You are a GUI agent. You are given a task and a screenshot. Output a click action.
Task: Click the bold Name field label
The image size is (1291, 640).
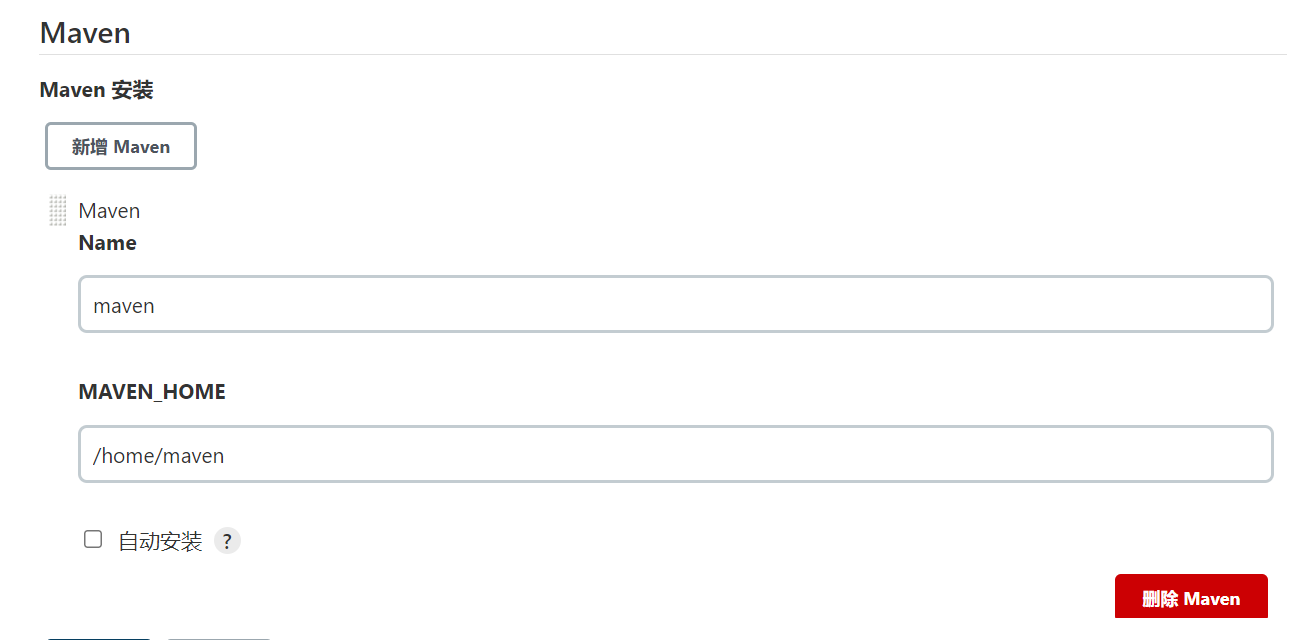click(x=108, y=242)
